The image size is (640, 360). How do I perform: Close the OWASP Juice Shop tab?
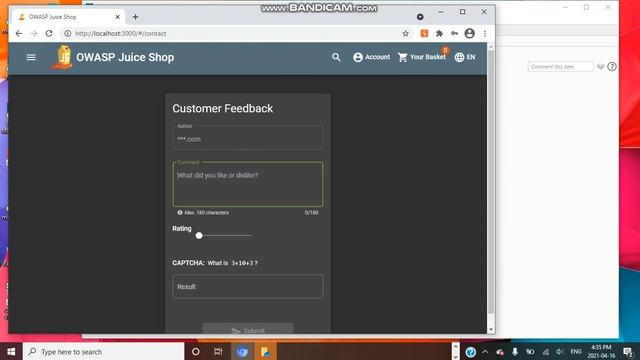coord(118,17)
